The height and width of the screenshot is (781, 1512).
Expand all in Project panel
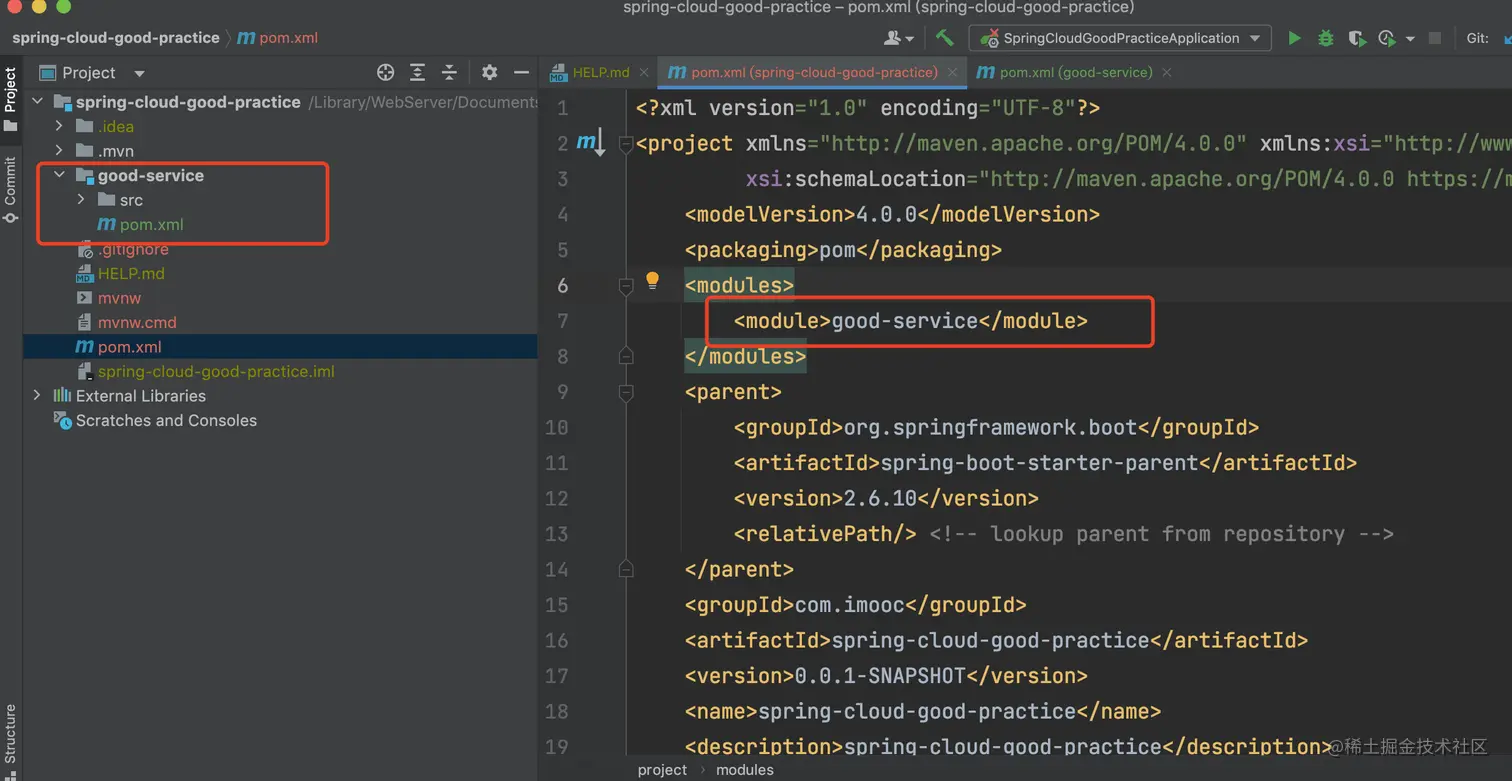417,72
